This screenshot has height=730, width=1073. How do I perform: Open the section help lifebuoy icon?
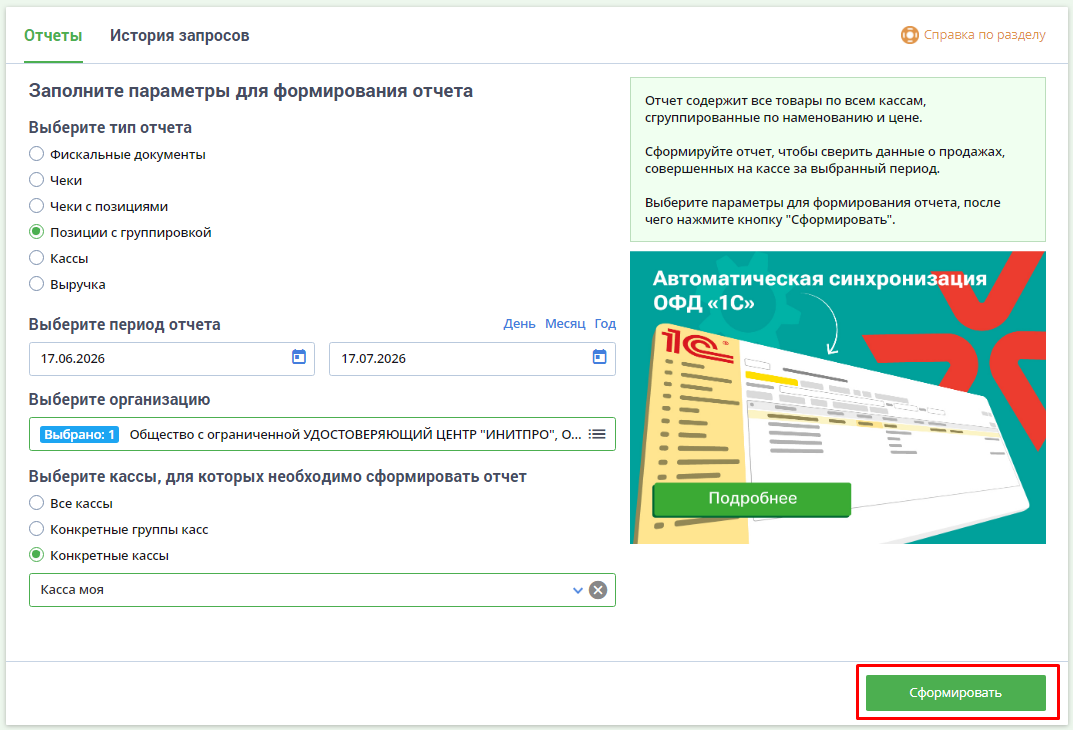pyautogui.click(x=909, y=35)
